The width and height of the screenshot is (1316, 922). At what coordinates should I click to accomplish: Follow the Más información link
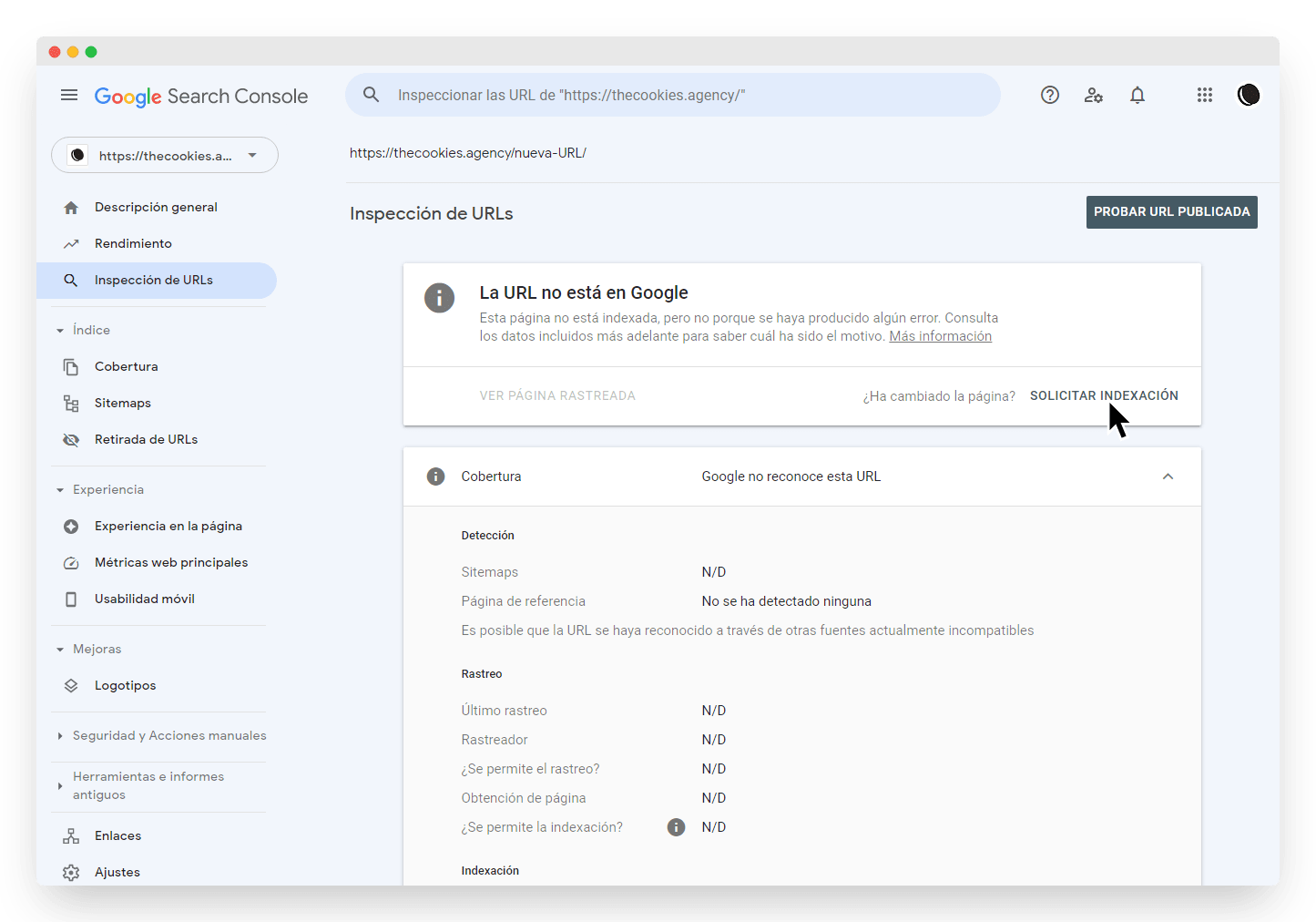[940, 336]
